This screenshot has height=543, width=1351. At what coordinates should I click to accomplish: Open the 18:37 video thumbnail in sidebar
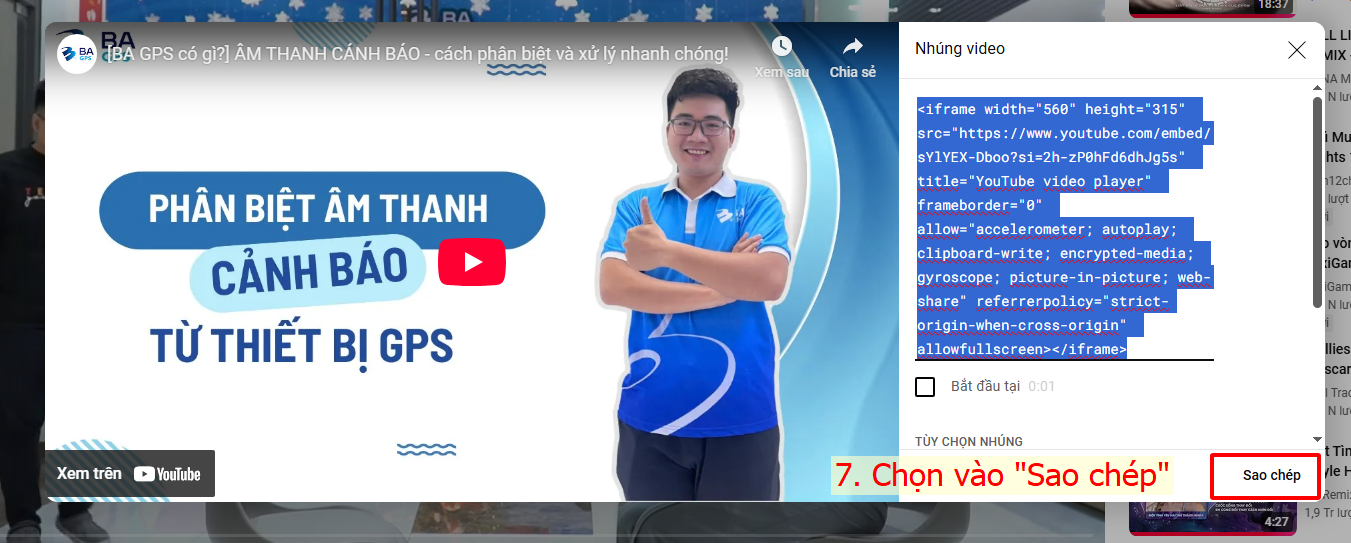tap(1212, 8)
